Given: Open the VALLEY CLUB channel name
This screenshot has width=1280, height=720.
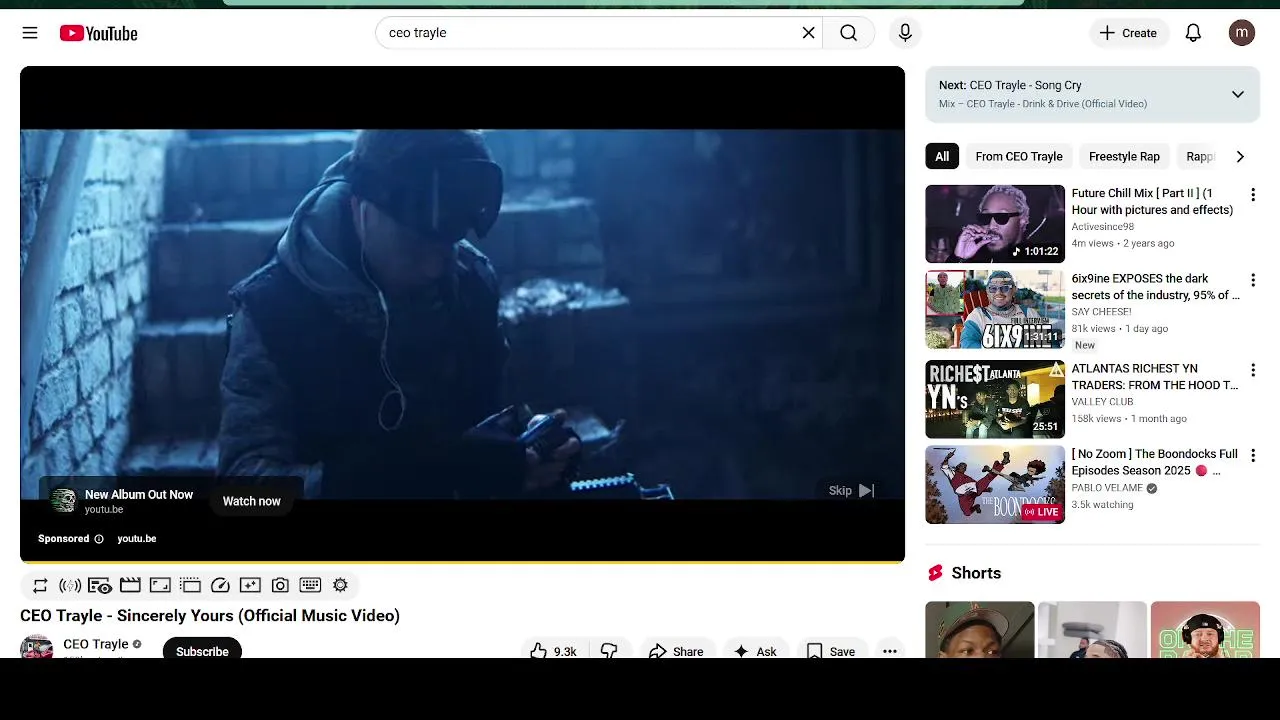Looking at the screenshot, I should pos(1102,402).
